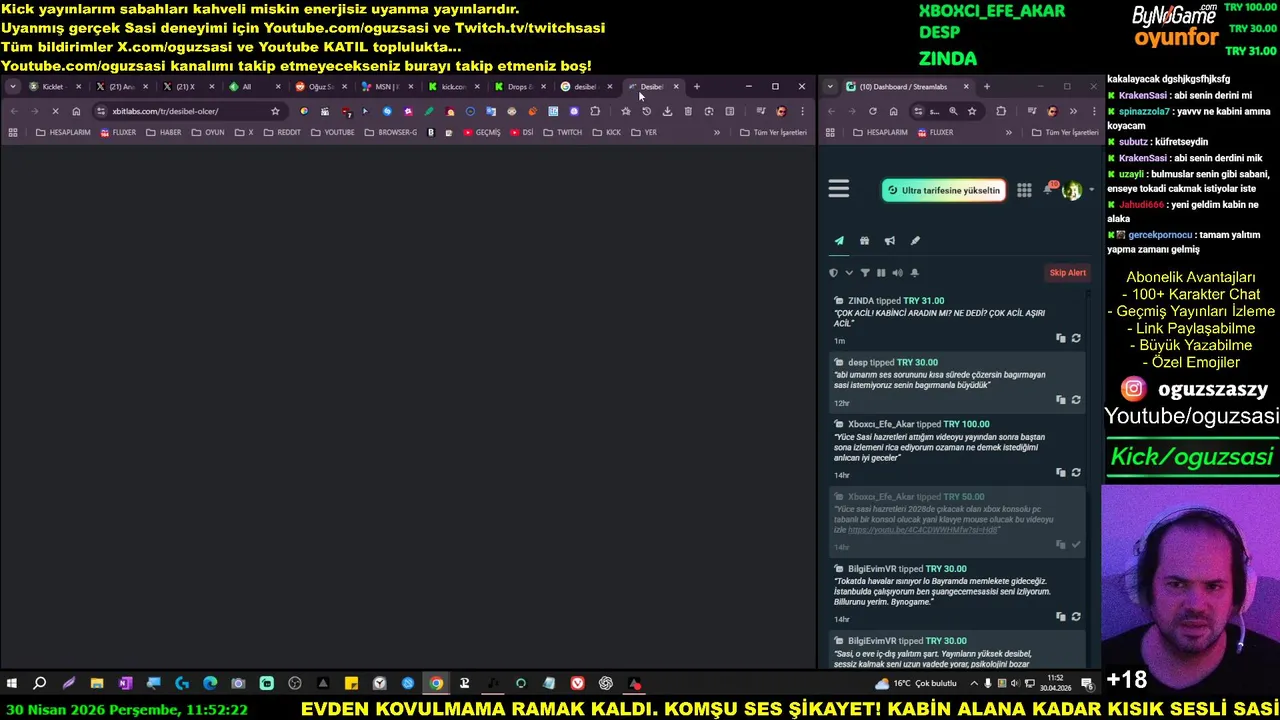The height and width of the screenshot is (720, 1280).
Task: Open HABER bookmark folder
Action: point(164,132)
